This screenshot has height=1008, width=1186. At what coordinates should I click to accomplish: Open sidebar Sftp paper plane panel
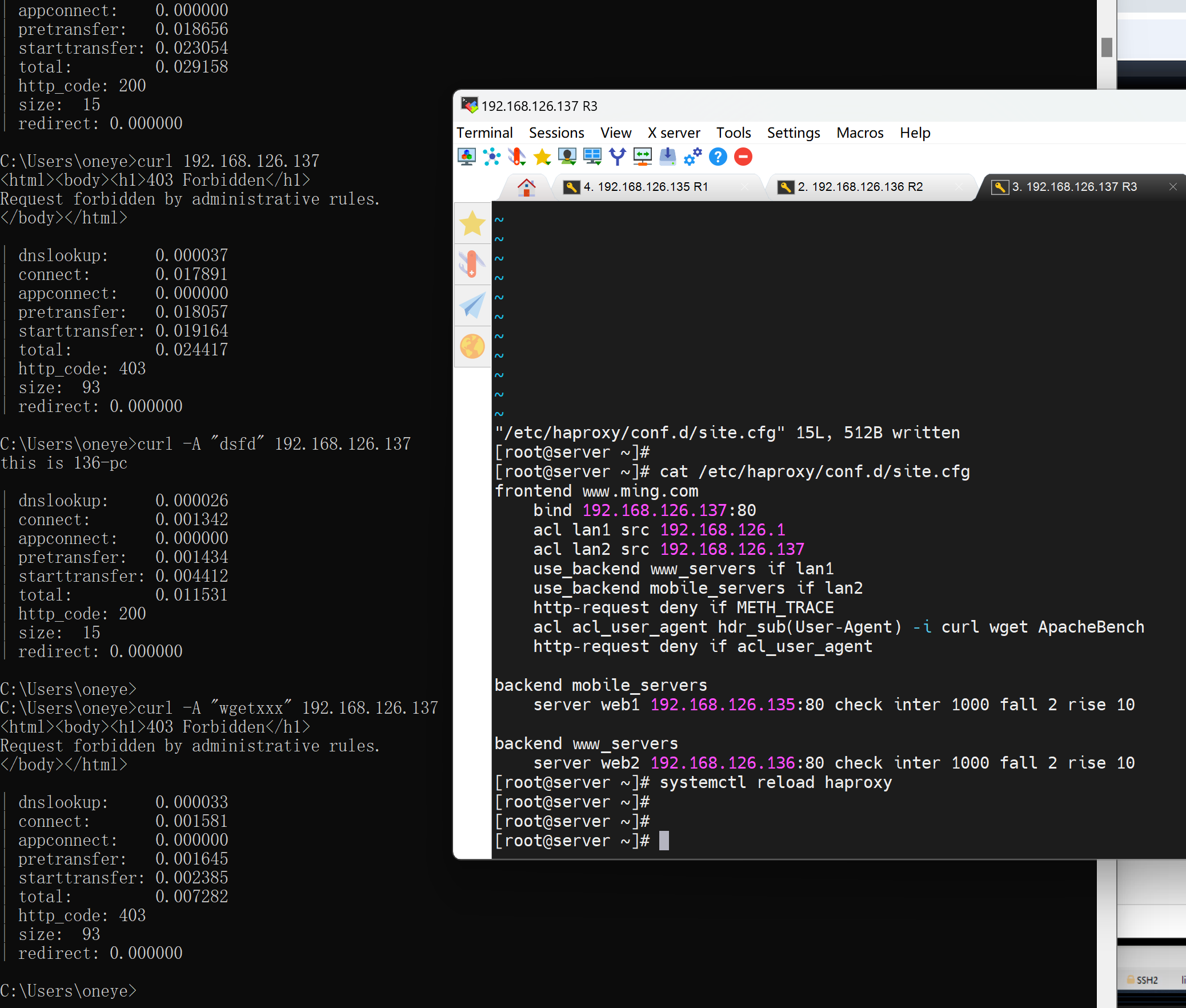tap(472, 306)
